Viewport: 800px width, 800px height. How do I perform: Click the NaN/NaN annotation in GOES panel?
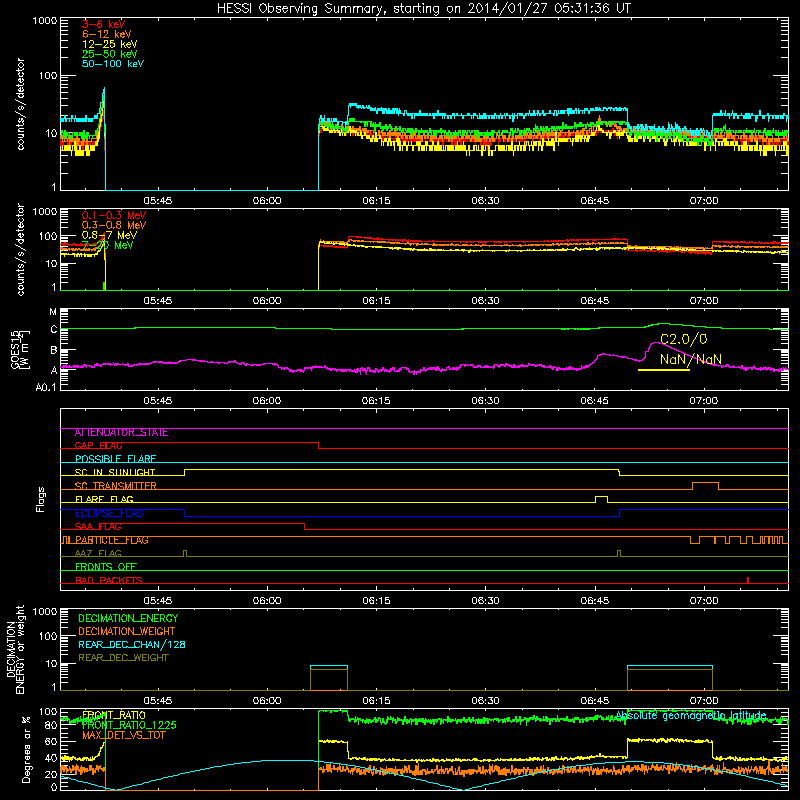click(691, 359)
